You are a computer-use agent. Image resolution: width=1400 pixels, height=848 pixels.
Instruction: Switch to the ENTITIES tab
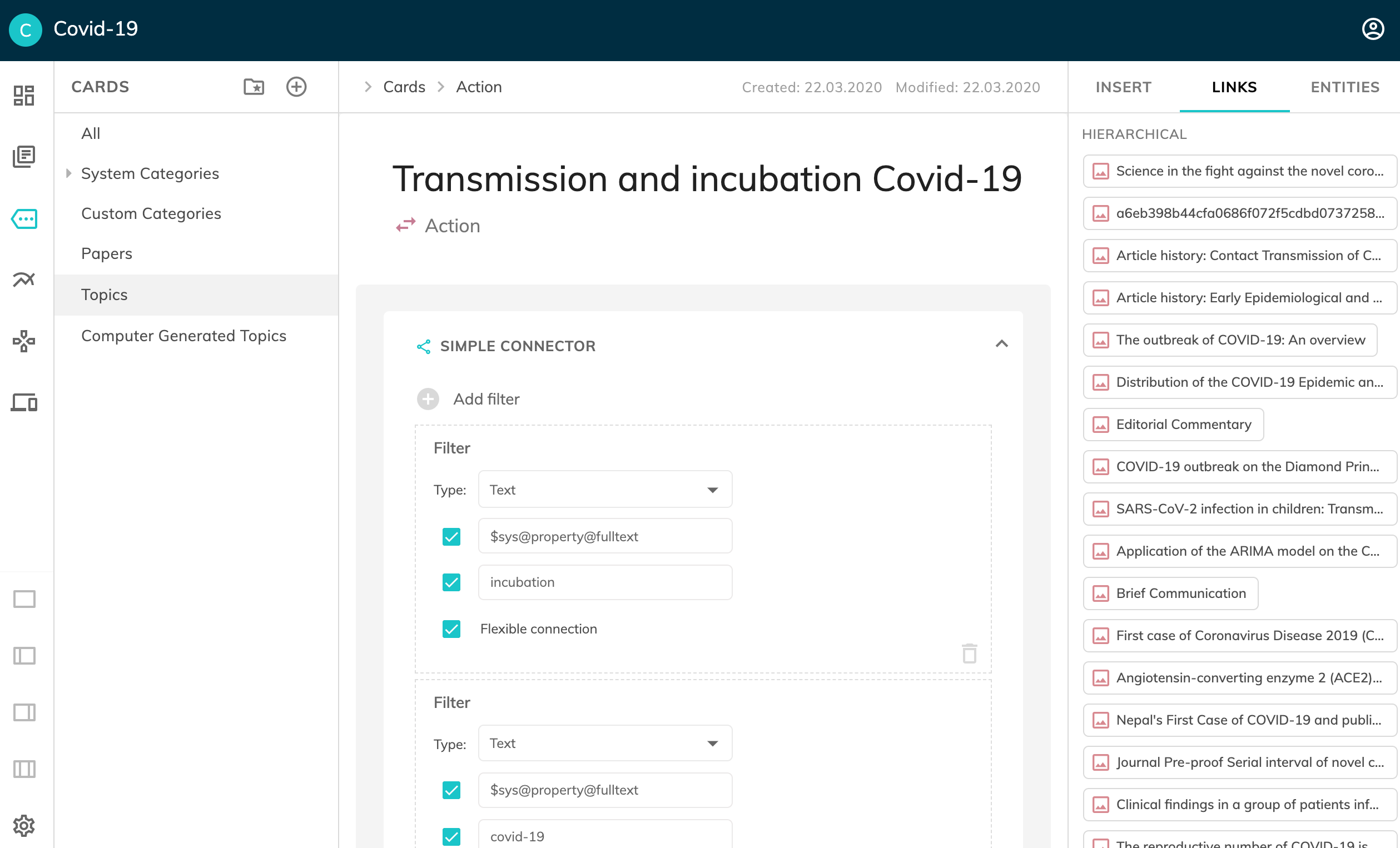pos(1344,87)
